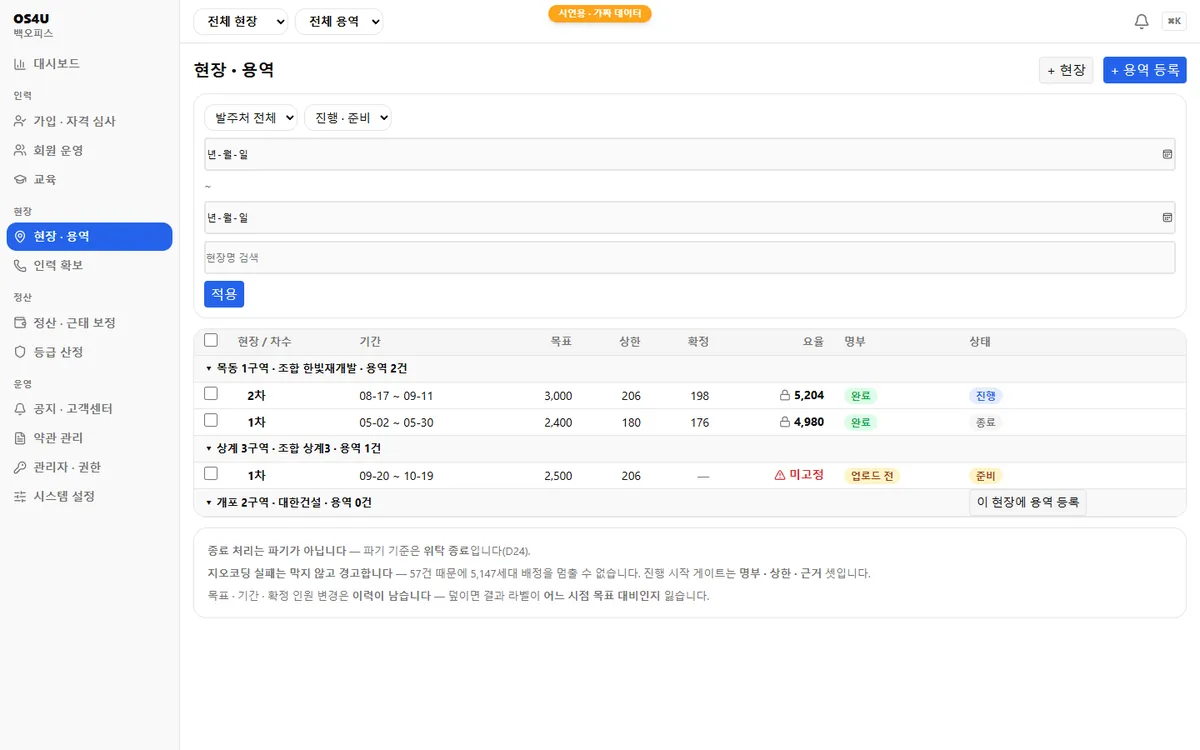Open the 전체 용역 dropdown
The image size is (1200, 750).
point(339,22)
